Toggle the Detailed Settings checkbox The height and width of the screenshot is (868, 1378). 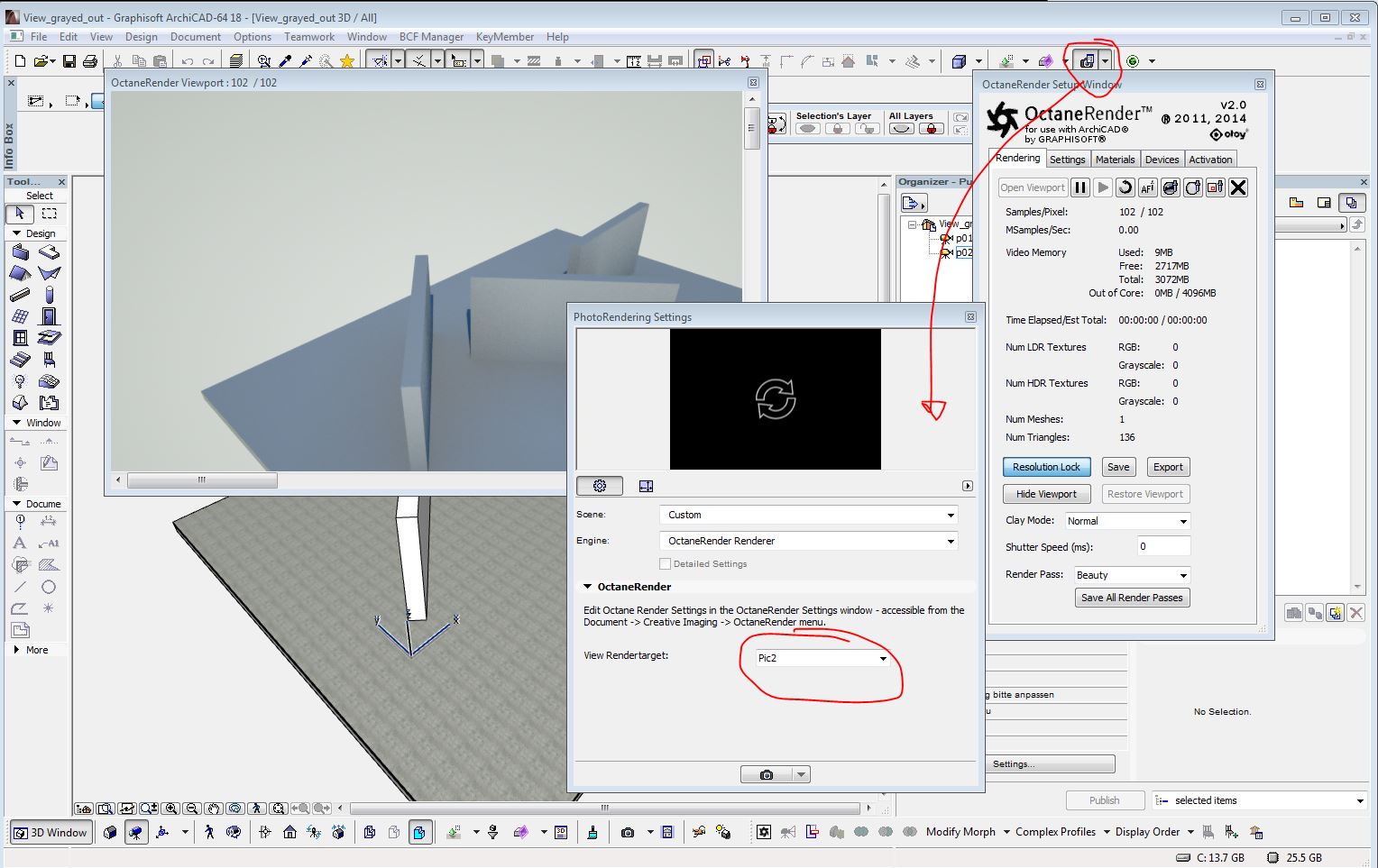tap(666, 564)
